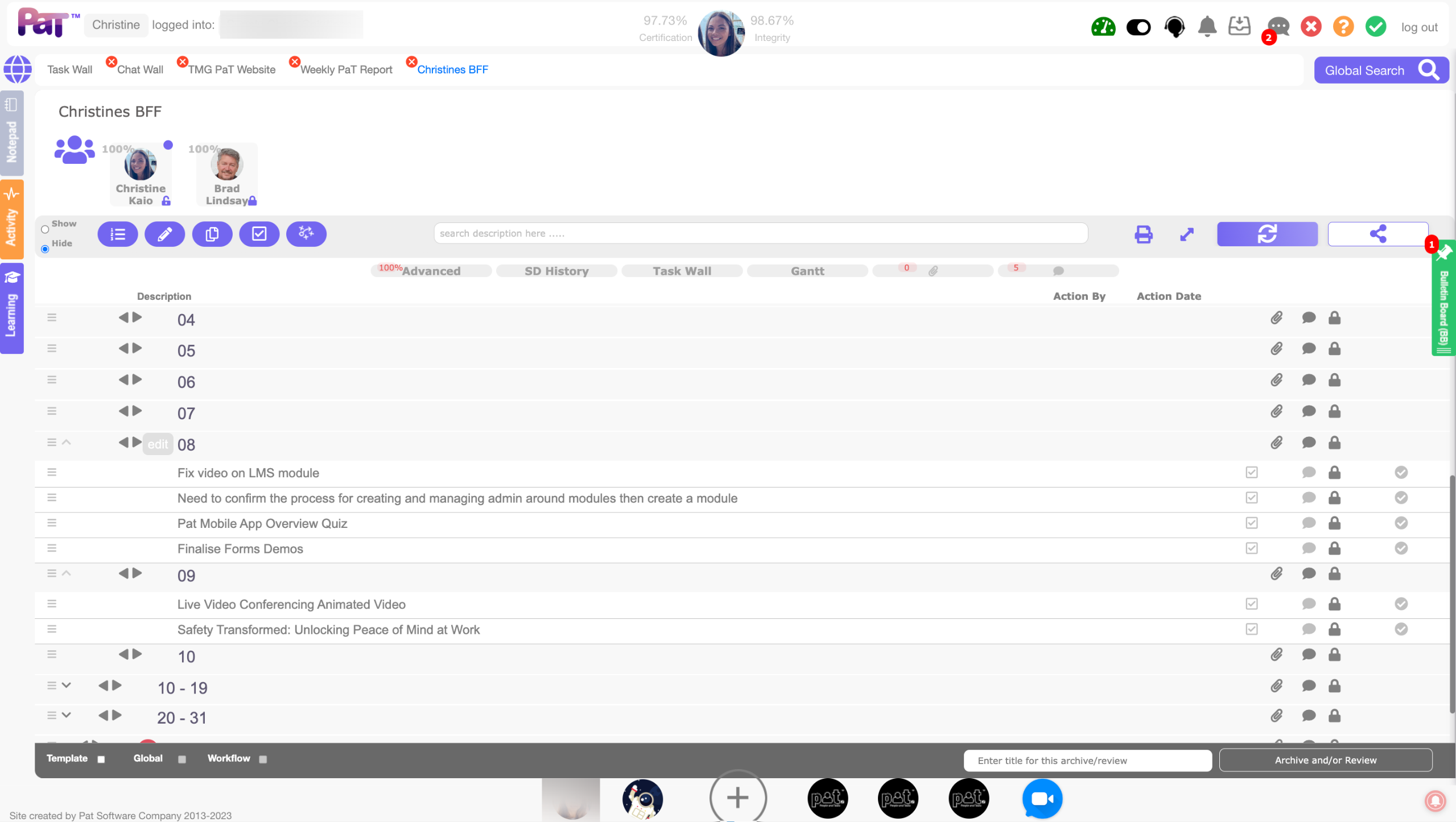
Task: Collapse the 08 section chevron
Action: [67, 443]
